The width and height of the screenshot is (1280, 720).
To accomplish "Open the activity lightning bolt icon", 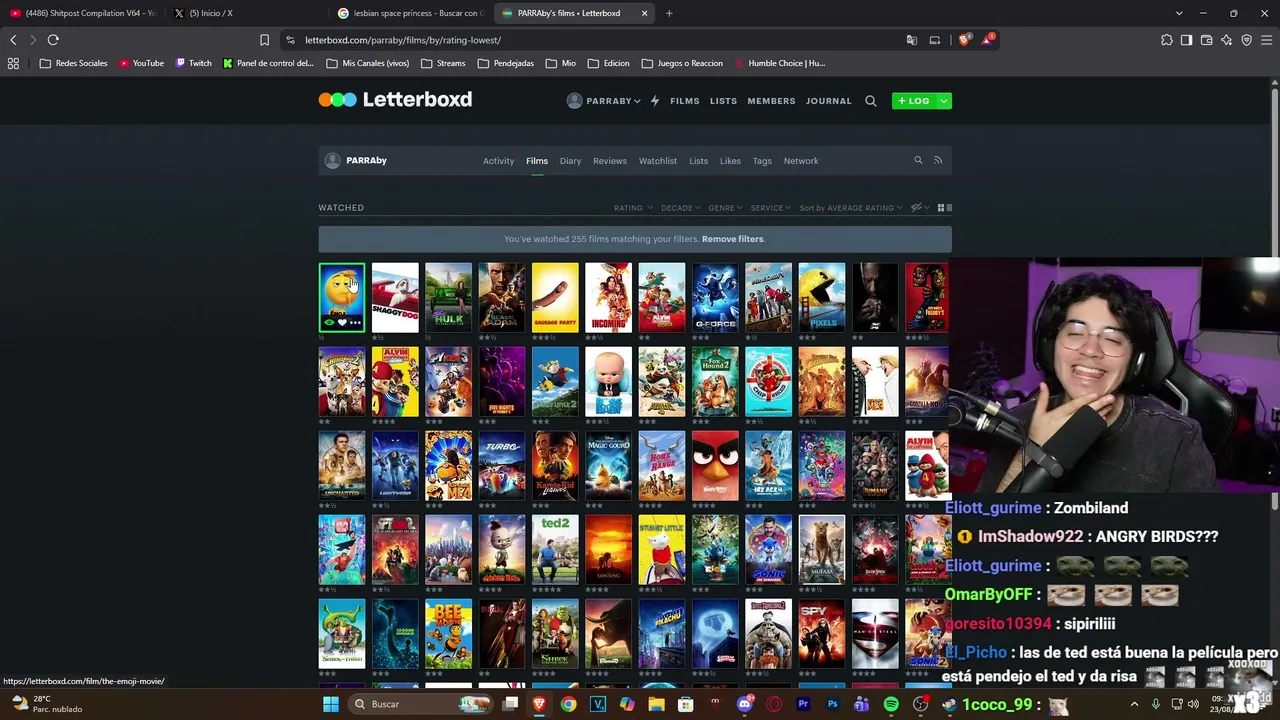I will (x=655, y=101).
